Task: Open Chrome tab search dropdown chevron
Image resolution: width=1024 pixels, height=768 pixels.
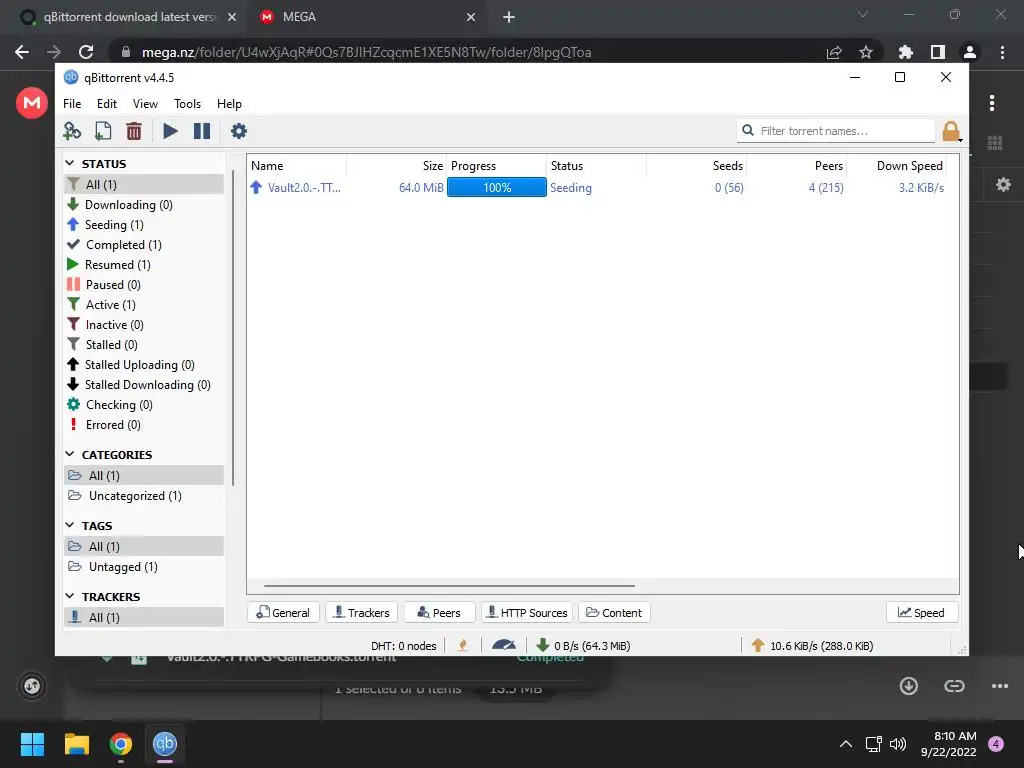Action: [x=863, y=14]
